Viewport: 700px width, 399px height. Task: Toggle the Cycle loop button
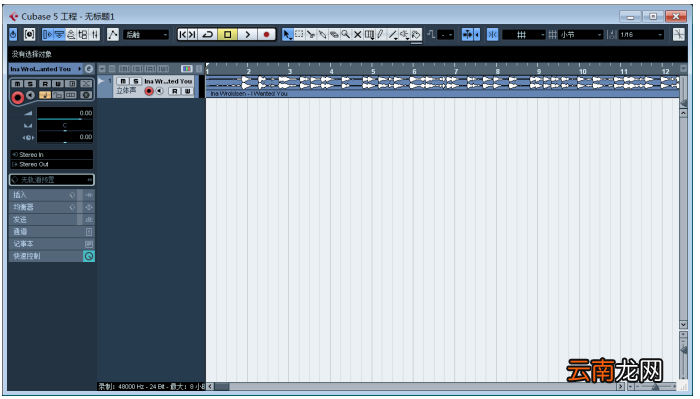208,34
